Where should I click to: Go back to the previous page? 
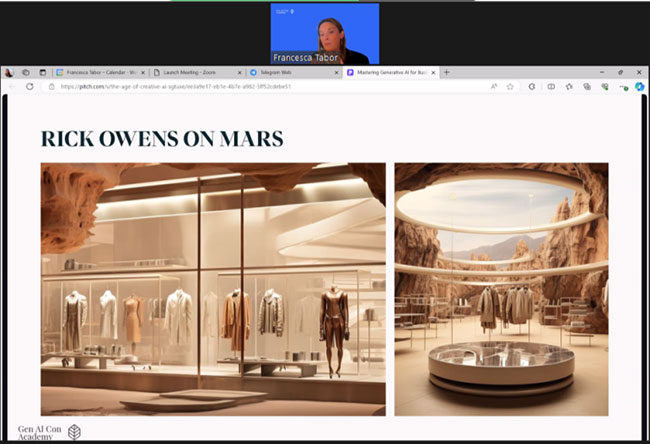[12, 87]
